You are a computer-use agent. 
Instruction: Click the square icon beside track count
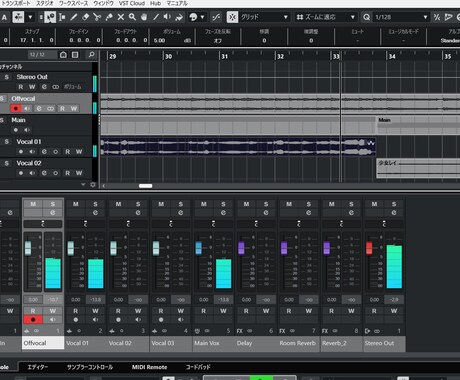click(75, 55)
